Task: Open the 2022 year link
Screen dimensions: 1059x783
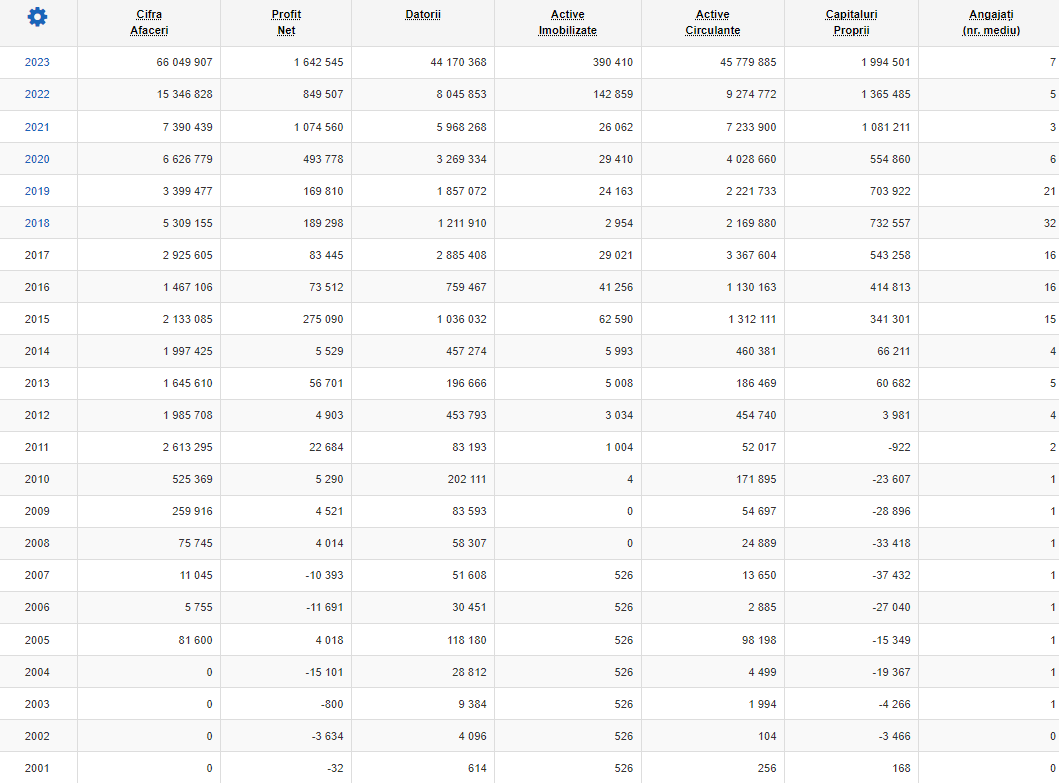Action: point(37,95)
